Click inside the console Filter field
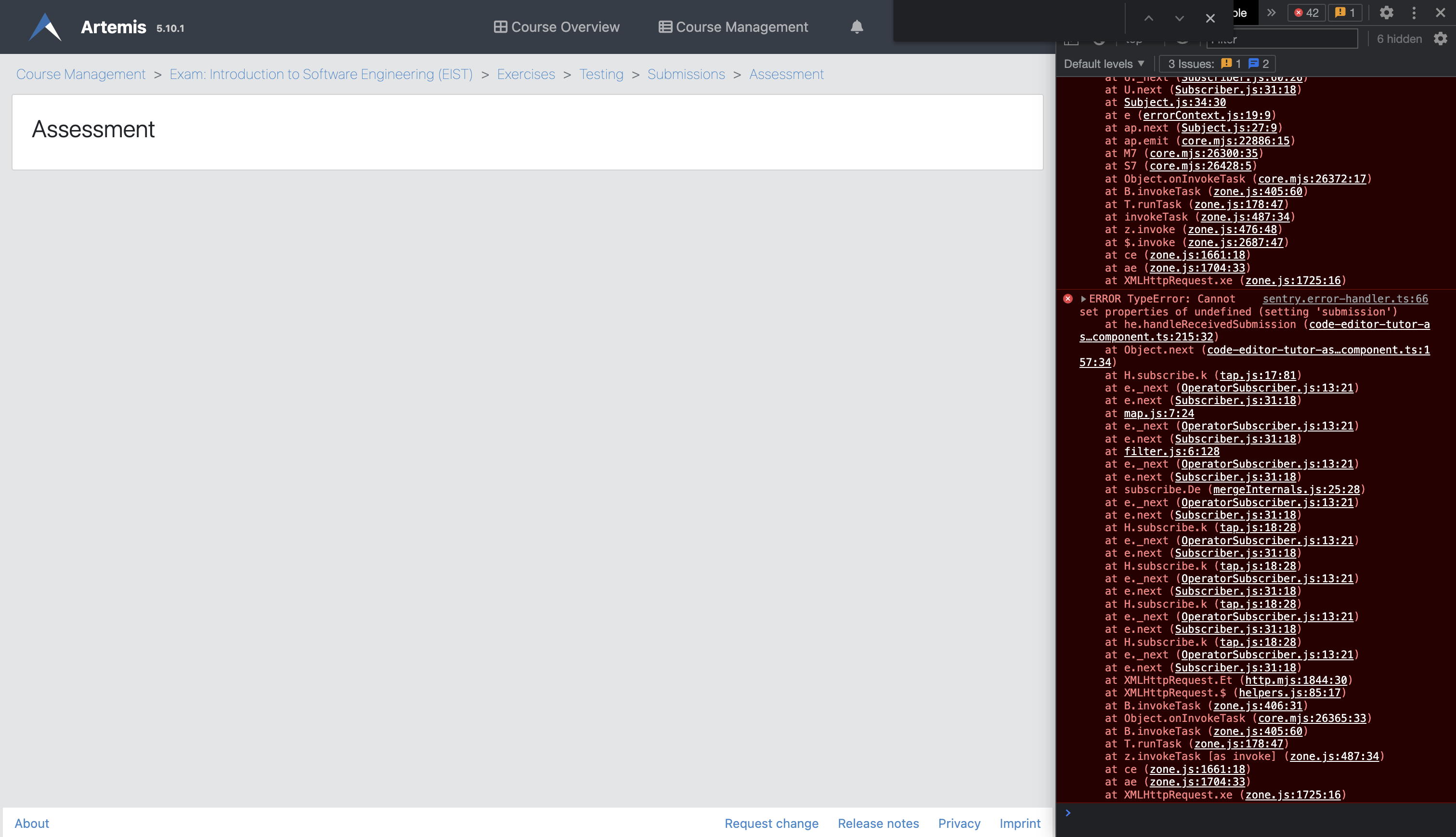This screenshot has height=837, width=1456. [1283, 39]
